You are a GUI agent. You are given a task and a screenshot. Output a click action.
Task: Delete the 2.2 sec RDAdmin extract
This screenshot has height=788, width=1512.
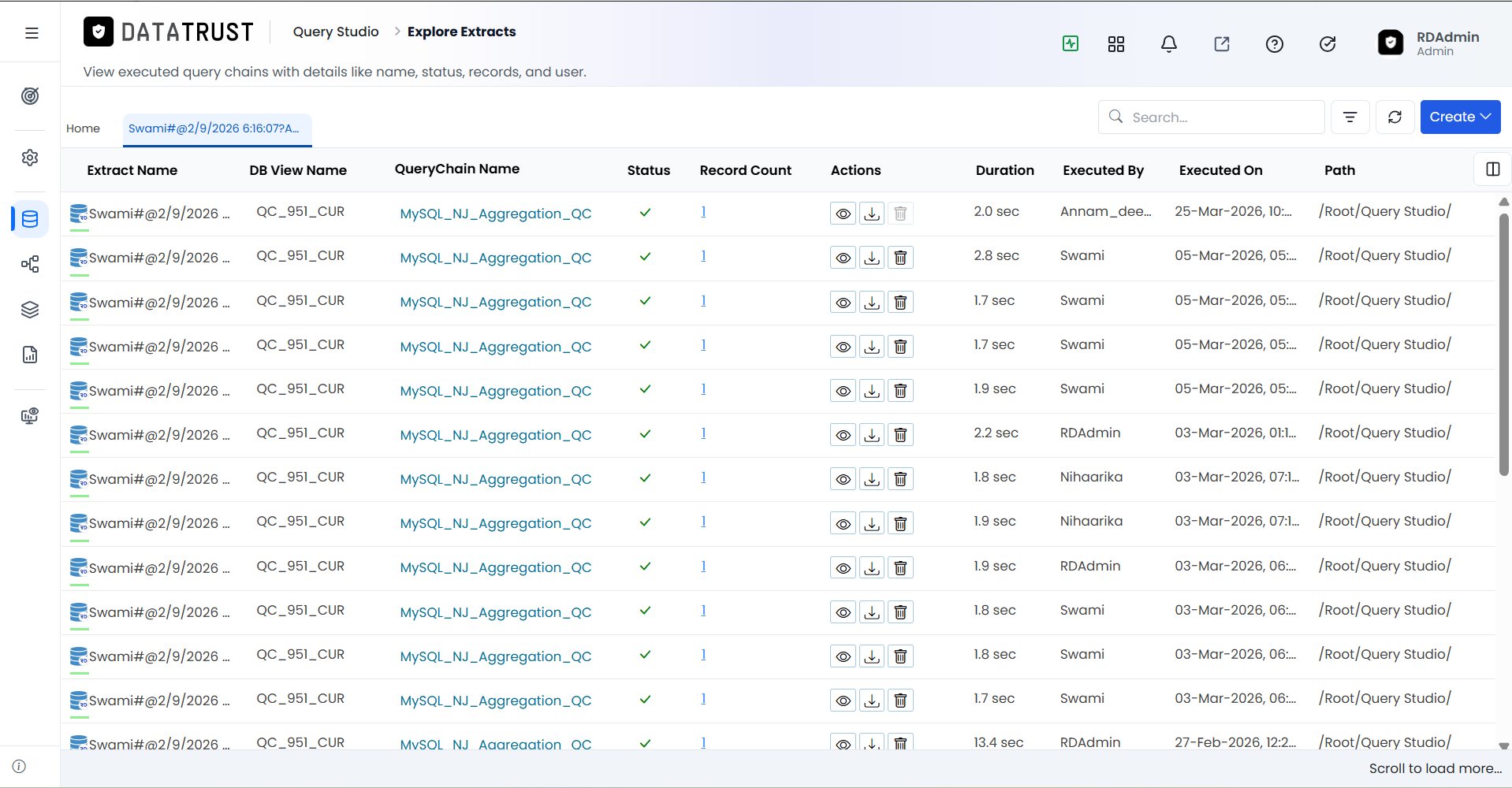coord(900,435)
